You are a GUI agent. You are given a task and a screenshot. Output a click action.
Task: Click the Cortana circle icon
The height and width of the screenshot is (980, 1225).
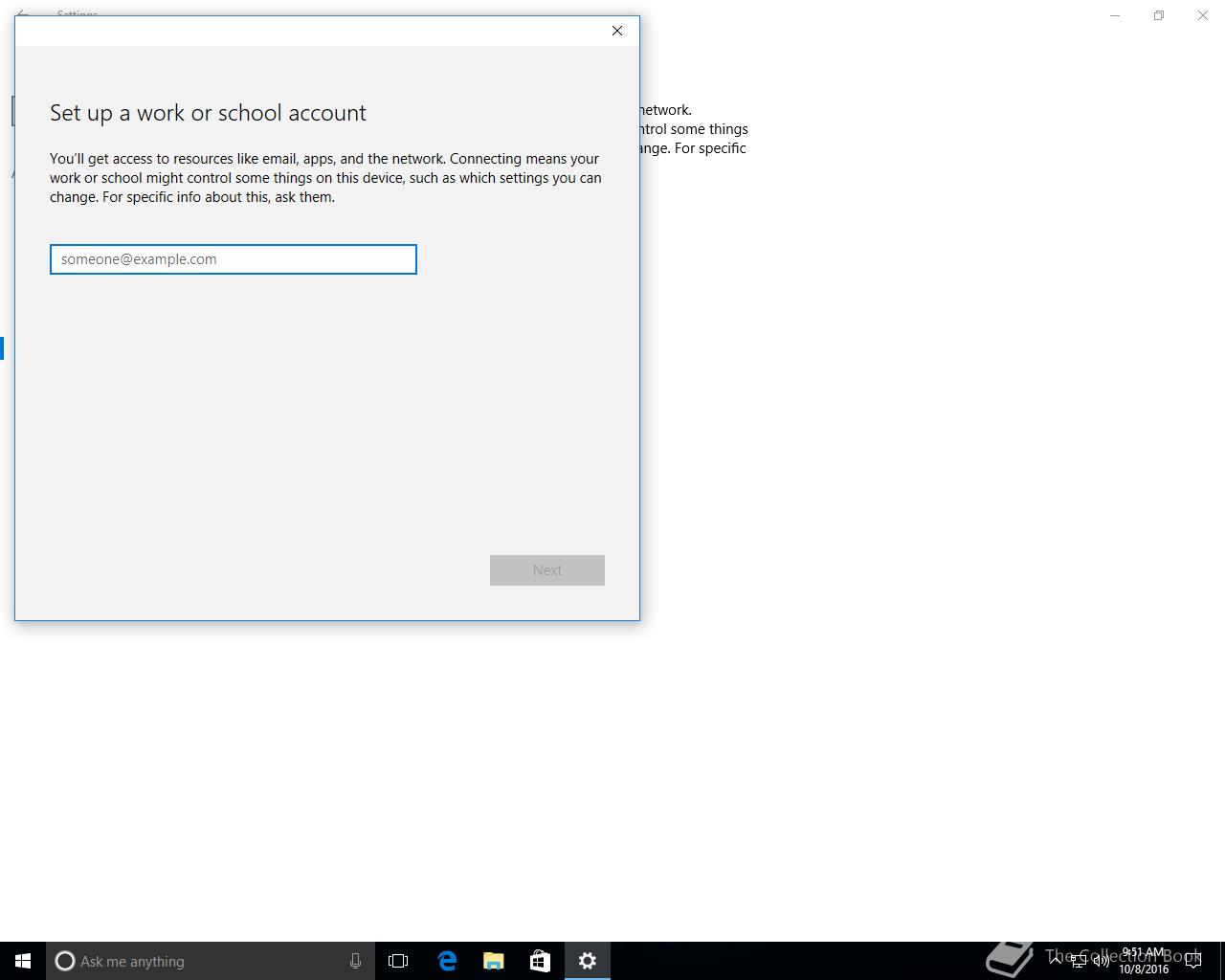pos(65,961)
